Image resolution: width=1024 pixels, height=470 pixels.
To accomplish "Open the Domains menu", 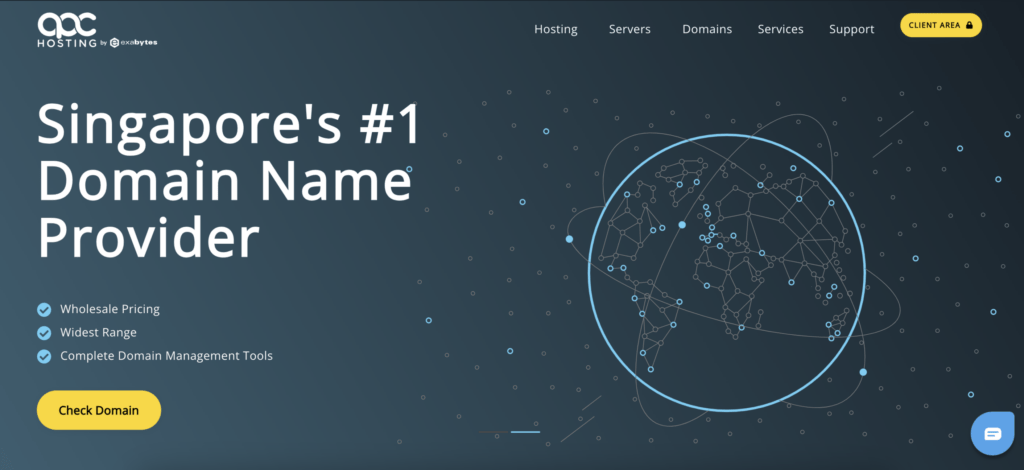I will (x=707, y=29).
